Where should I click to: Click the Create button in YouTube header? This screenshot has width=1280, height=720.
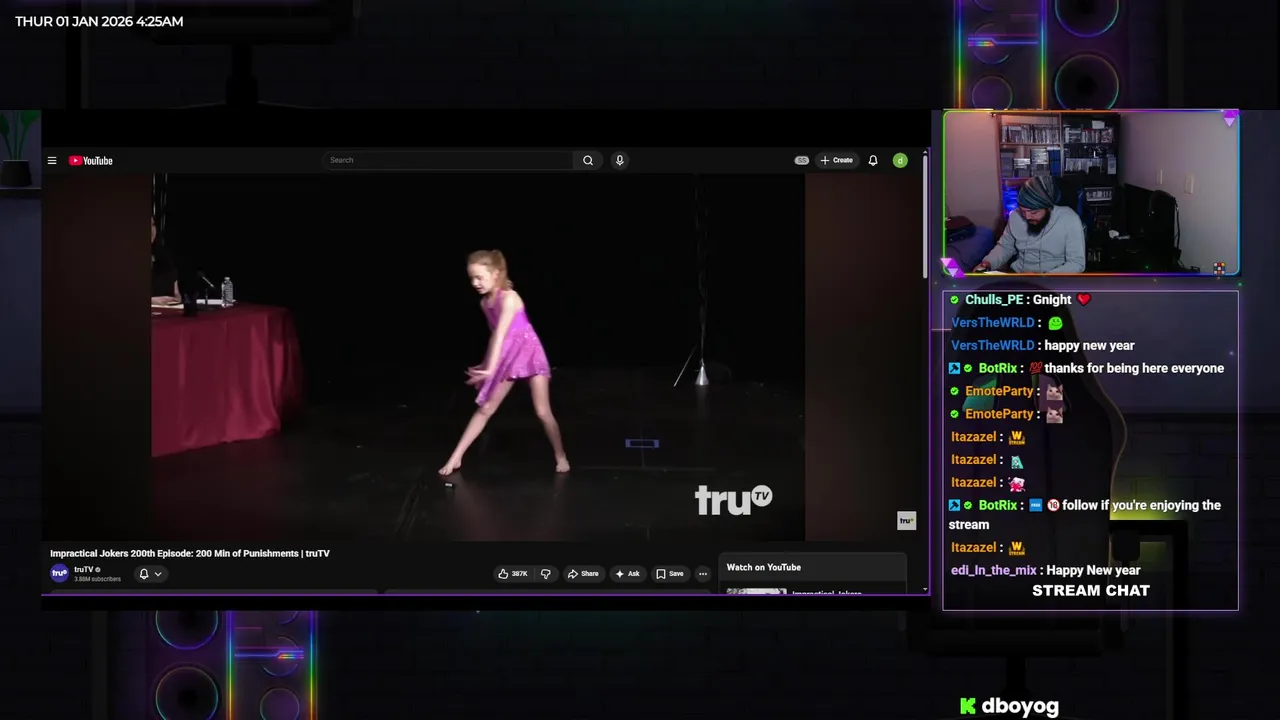[837, 160]
